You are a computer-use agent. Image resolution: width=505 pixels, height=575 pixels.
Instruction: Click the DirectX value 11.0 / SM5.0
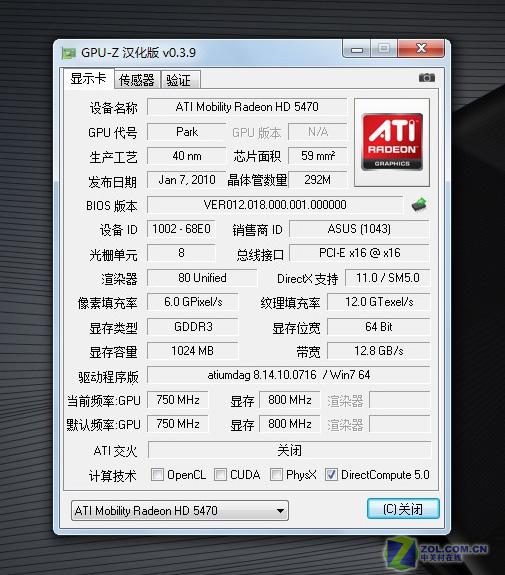coord(388,278)
